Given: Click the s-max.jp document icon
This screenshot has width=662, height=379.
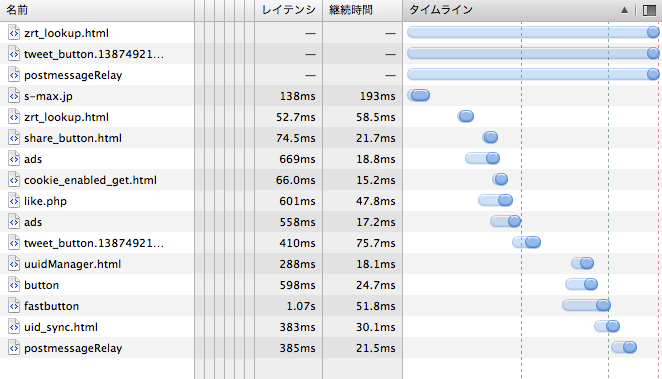Looking at the screenshot, I should tap(14, 96).
